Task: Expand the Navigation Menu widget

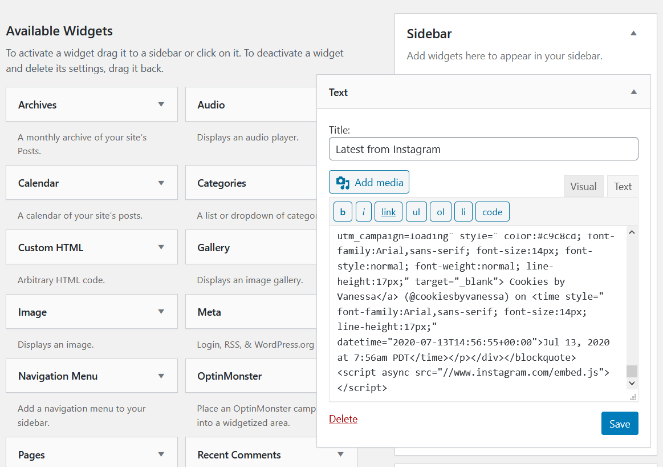Action: click(161, 376)
